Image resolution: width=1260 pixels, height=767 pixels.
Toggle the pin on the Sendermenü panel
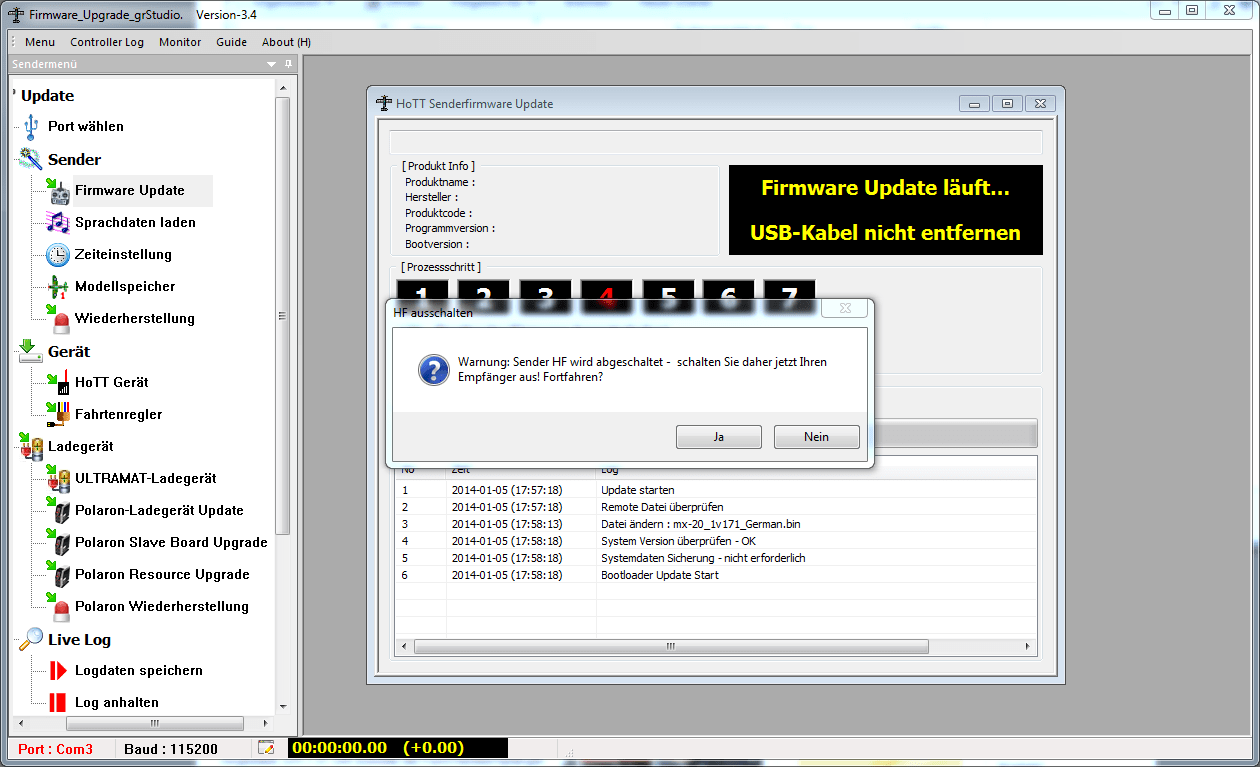[x=289, y=64]
